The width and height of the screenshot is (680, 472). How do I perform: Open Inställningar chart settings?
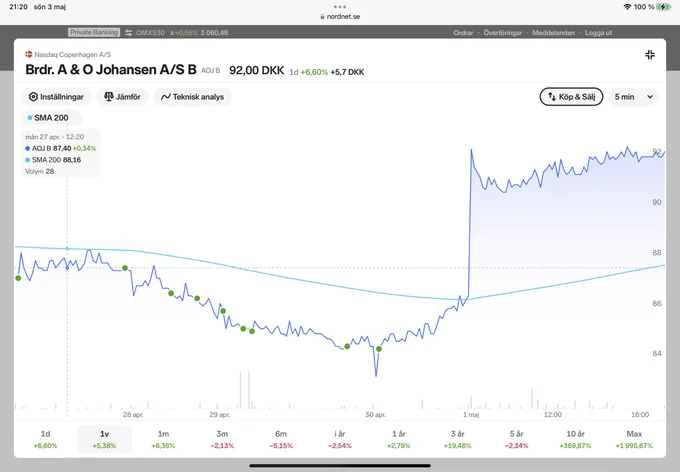point(56,97)
